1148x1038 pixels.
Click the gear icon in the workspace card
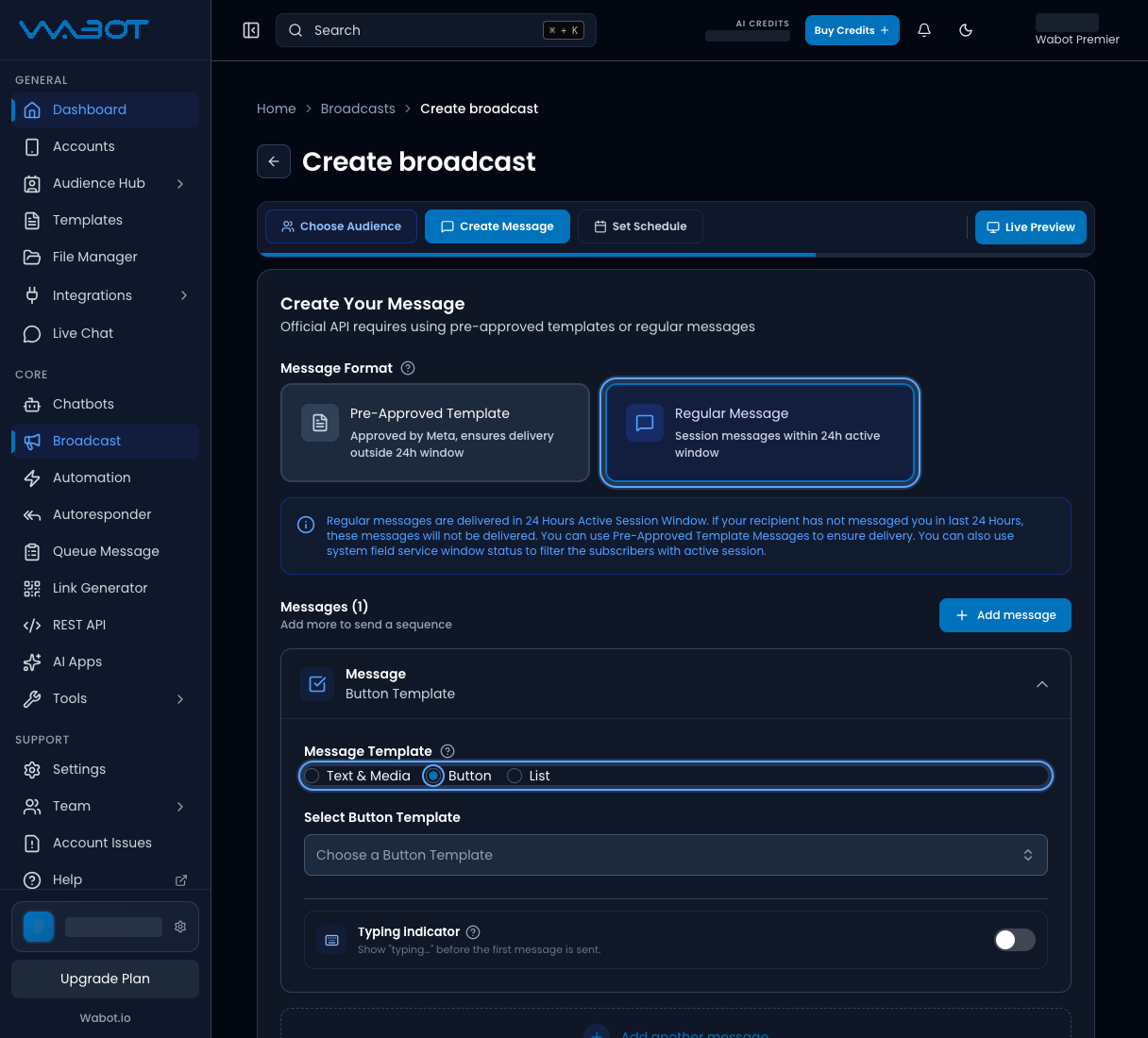click(180, 927)
